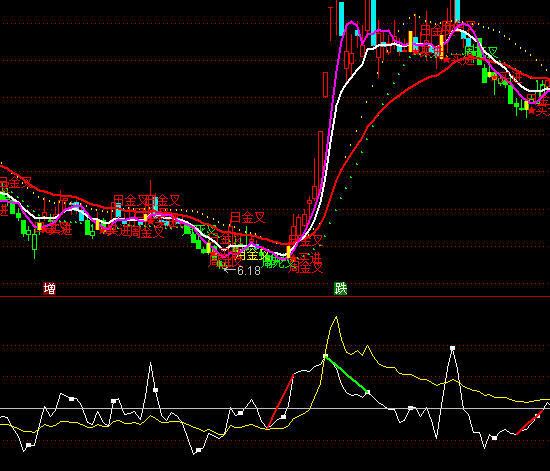Click the standalone 日金叉 signal label
The image size is (550, 471).
(x=247, y=217)
